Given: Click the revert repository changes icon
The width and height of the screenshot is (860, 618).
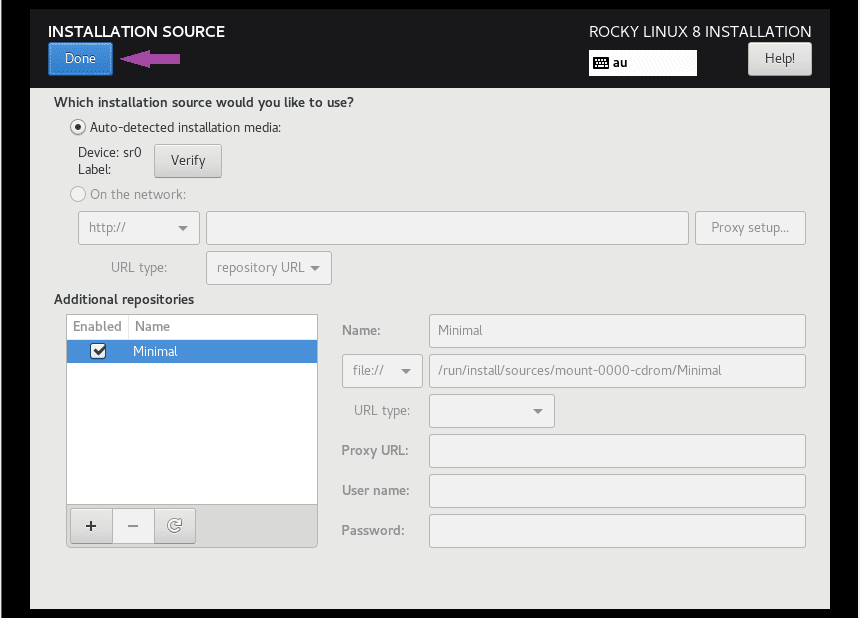Looking at the screenshot, I should [x=174, y=526].
